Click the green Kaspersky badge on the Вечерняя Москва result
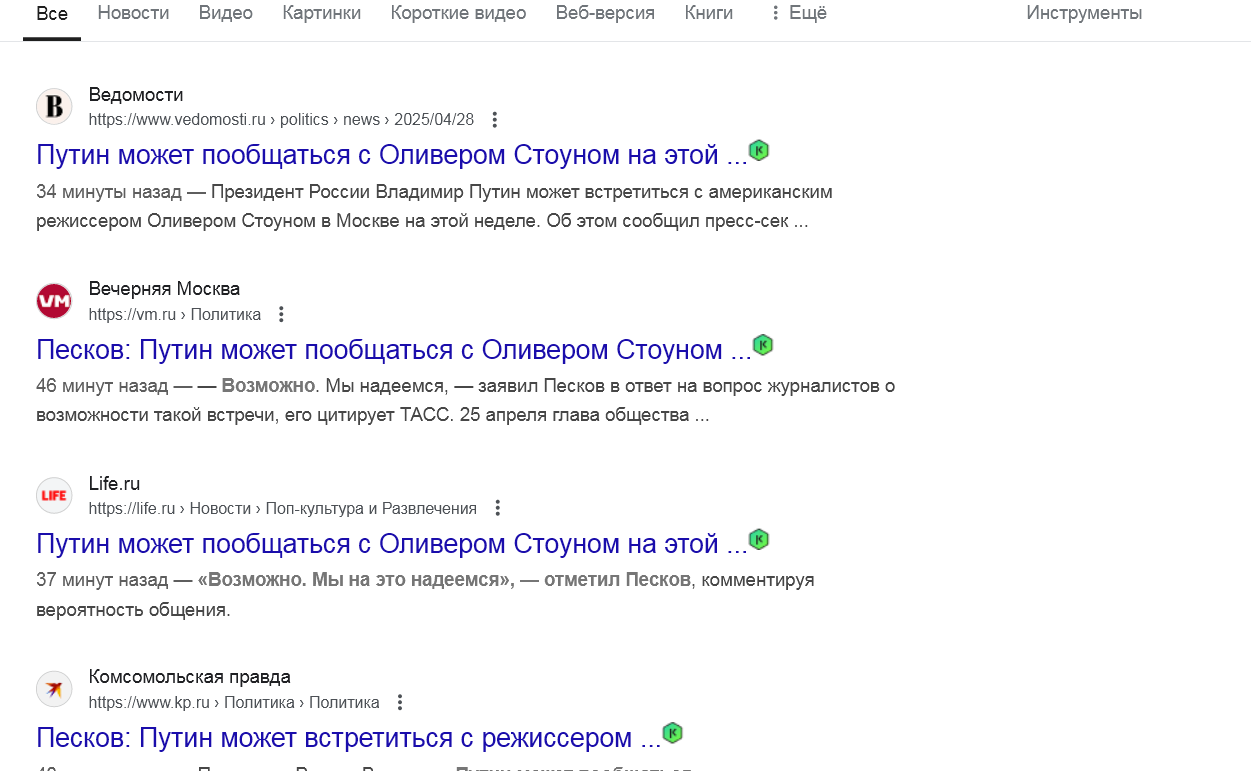The height and width of the screenshot is (773, 1253). tap(763, 345)
